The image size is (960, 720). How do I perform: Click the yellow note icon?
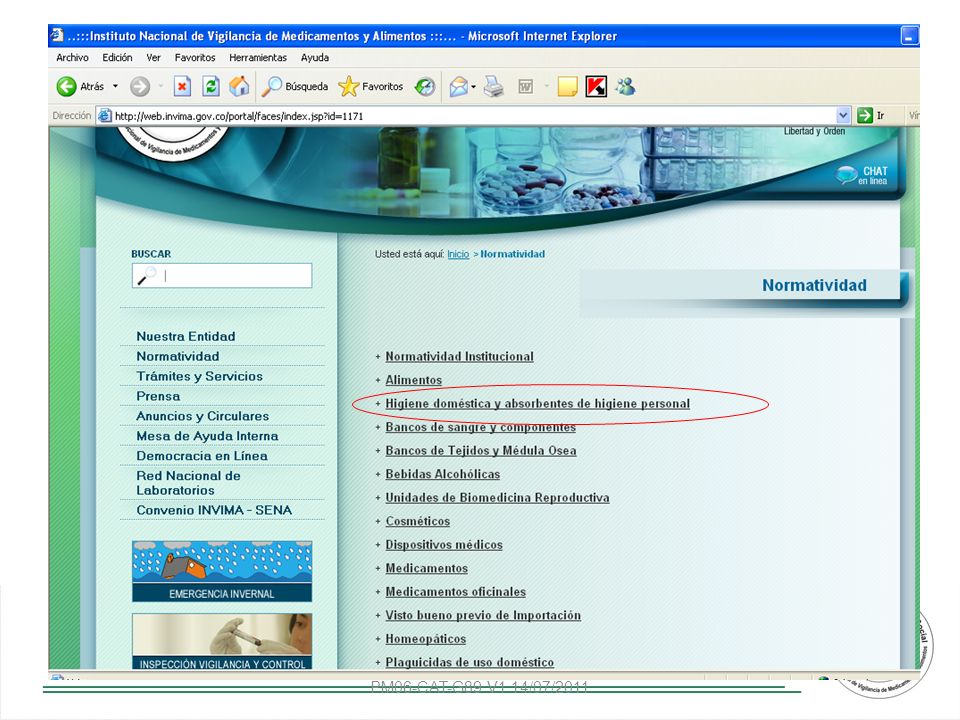568,86
